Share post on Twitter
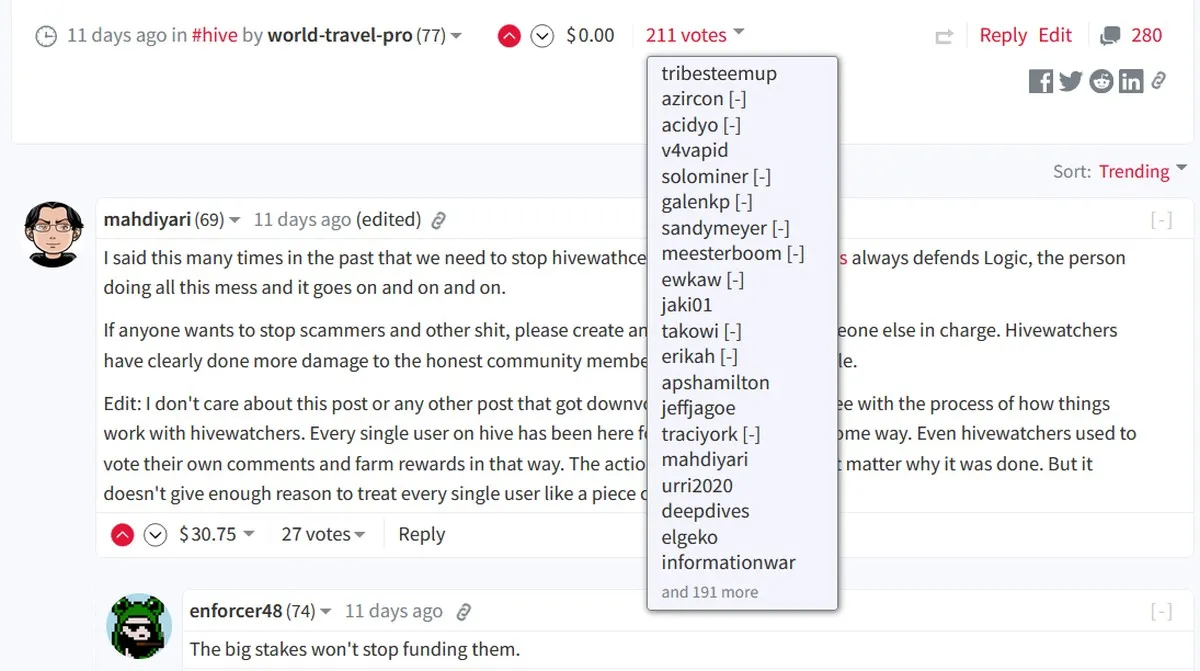The width and height of the screenshot is (1200, 671). point(1071,82)
